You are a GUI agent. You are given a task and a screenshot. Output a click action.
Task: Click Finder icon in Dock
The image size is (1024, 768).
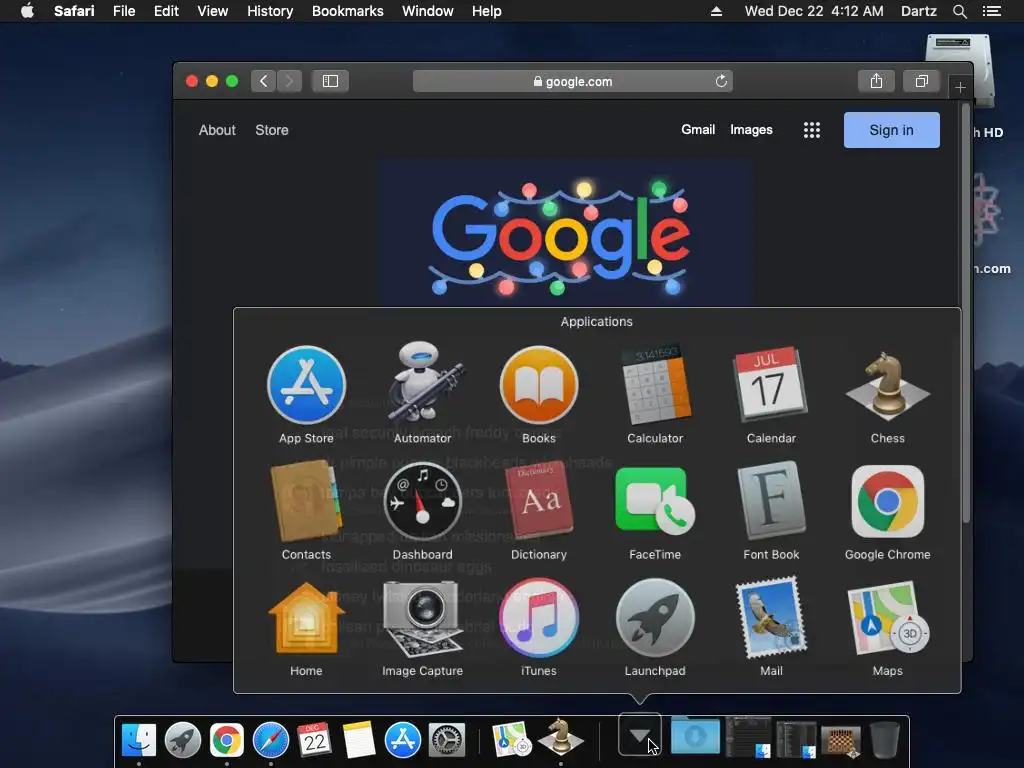click(x=138, y=740)
